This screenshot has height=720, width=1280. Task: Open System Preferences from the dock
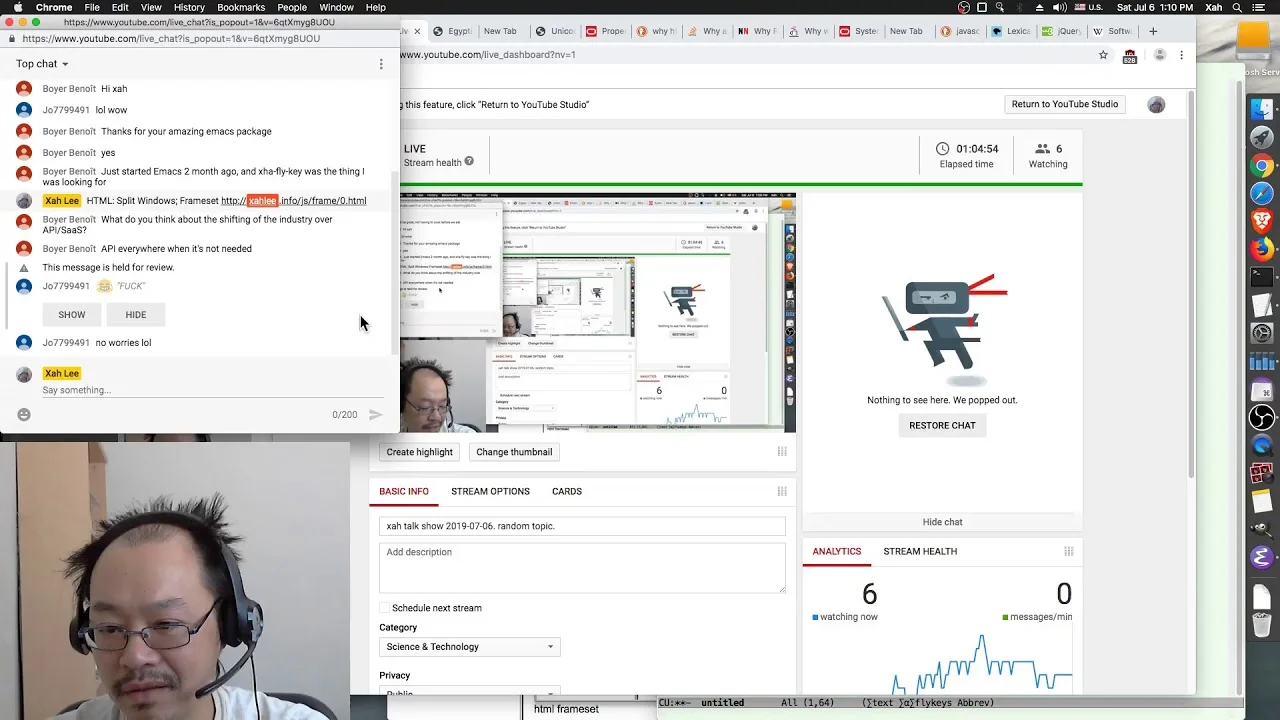[1262, 333]
